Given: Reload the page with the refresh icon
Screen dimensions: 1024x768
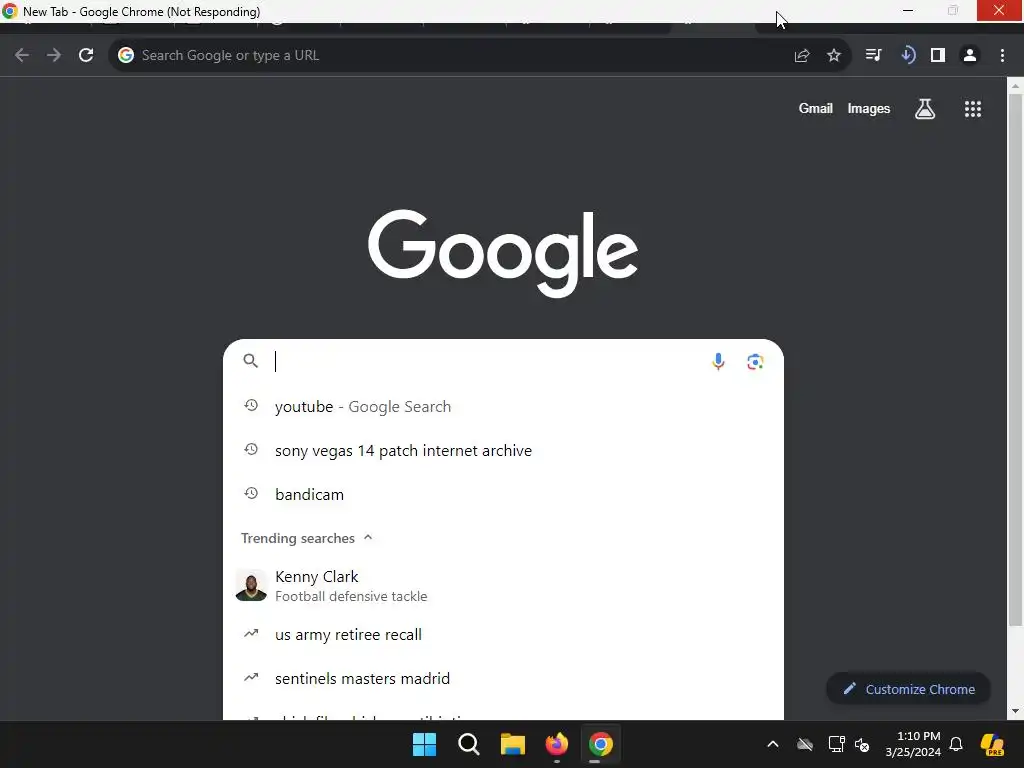Looking at the screenshot, I should (x=86, y=56).
